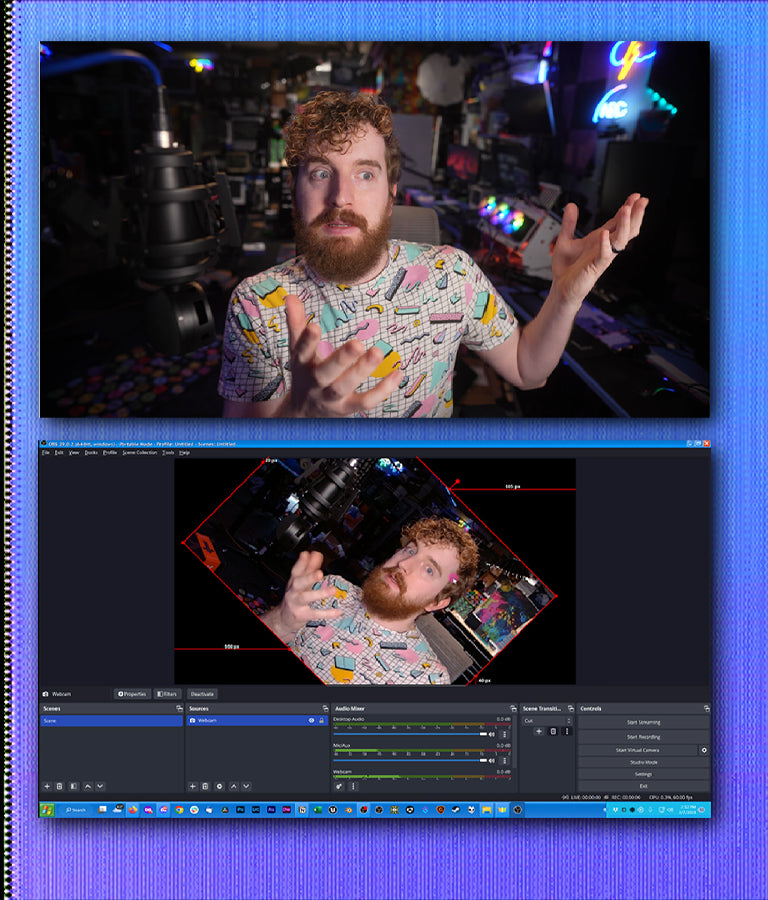This screenshot has height=900, width=768.
Task: Open source properties gear icon in Sources panel
Action: tap(219, 787)
